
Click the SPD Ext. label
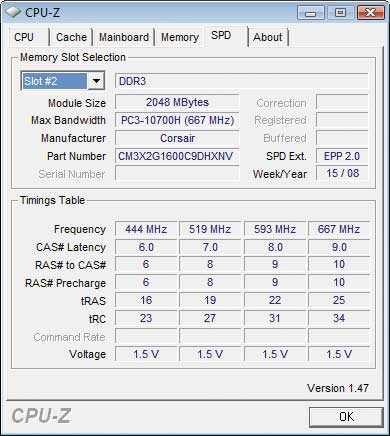pyautogui.click(x=286, y=156)
